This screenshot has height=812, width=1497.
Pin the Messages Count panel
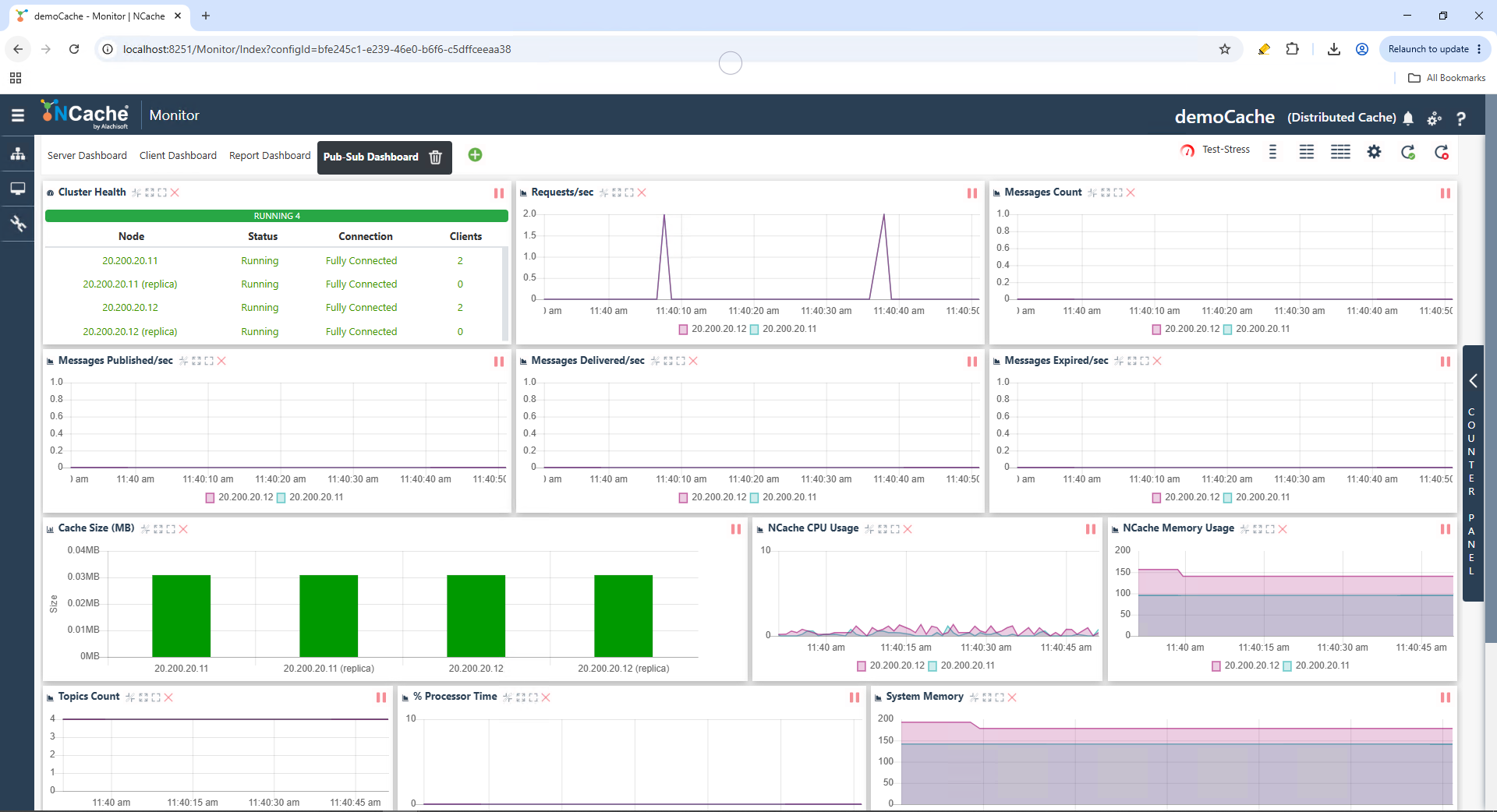click(1092, 192)
